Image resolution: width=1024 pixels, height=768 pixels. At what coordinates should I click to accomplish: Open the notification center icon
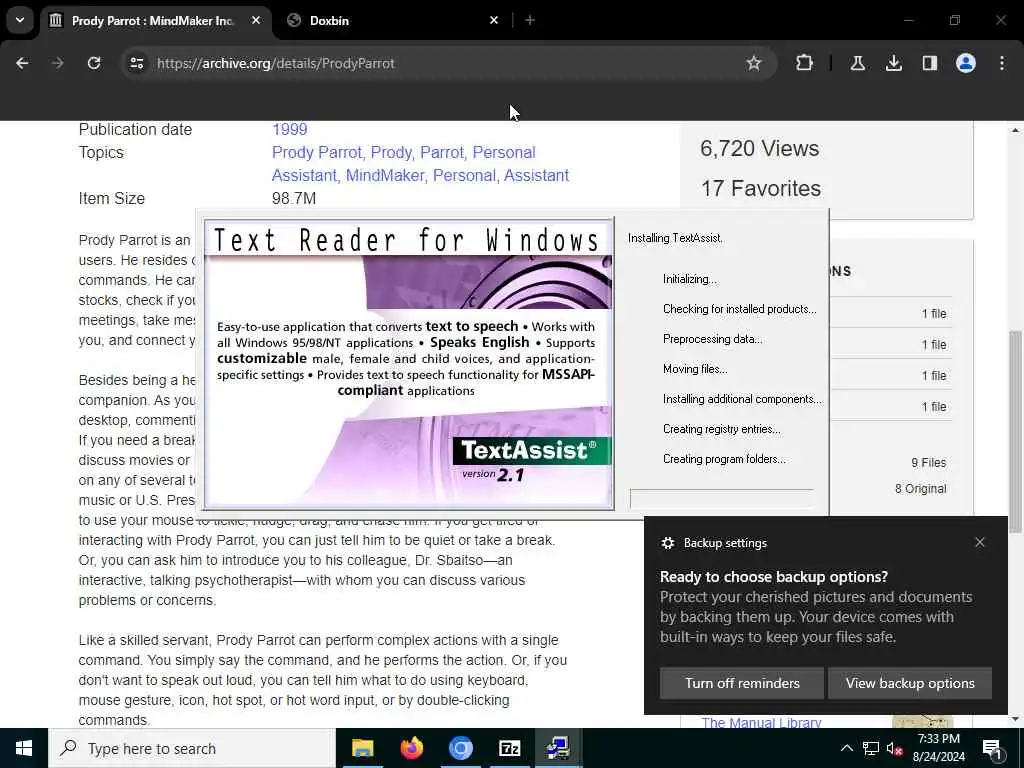click(x=992, y=749)
